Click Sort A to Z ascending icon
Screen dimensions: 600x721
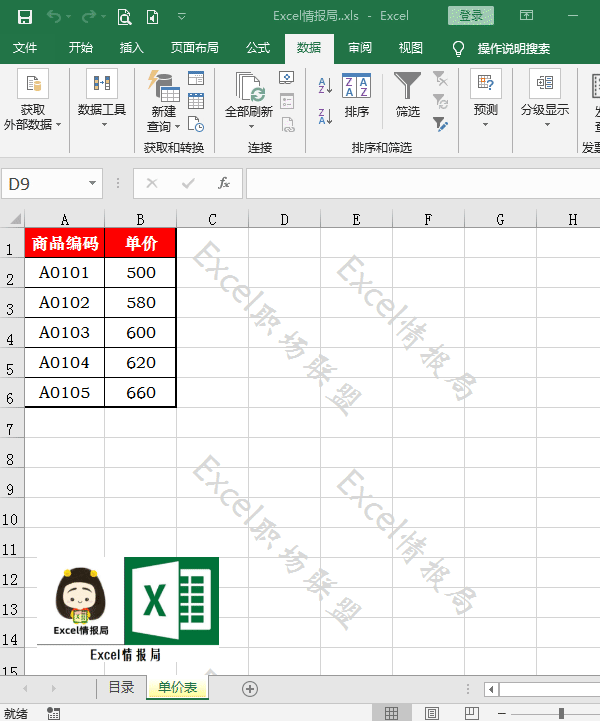325,86
